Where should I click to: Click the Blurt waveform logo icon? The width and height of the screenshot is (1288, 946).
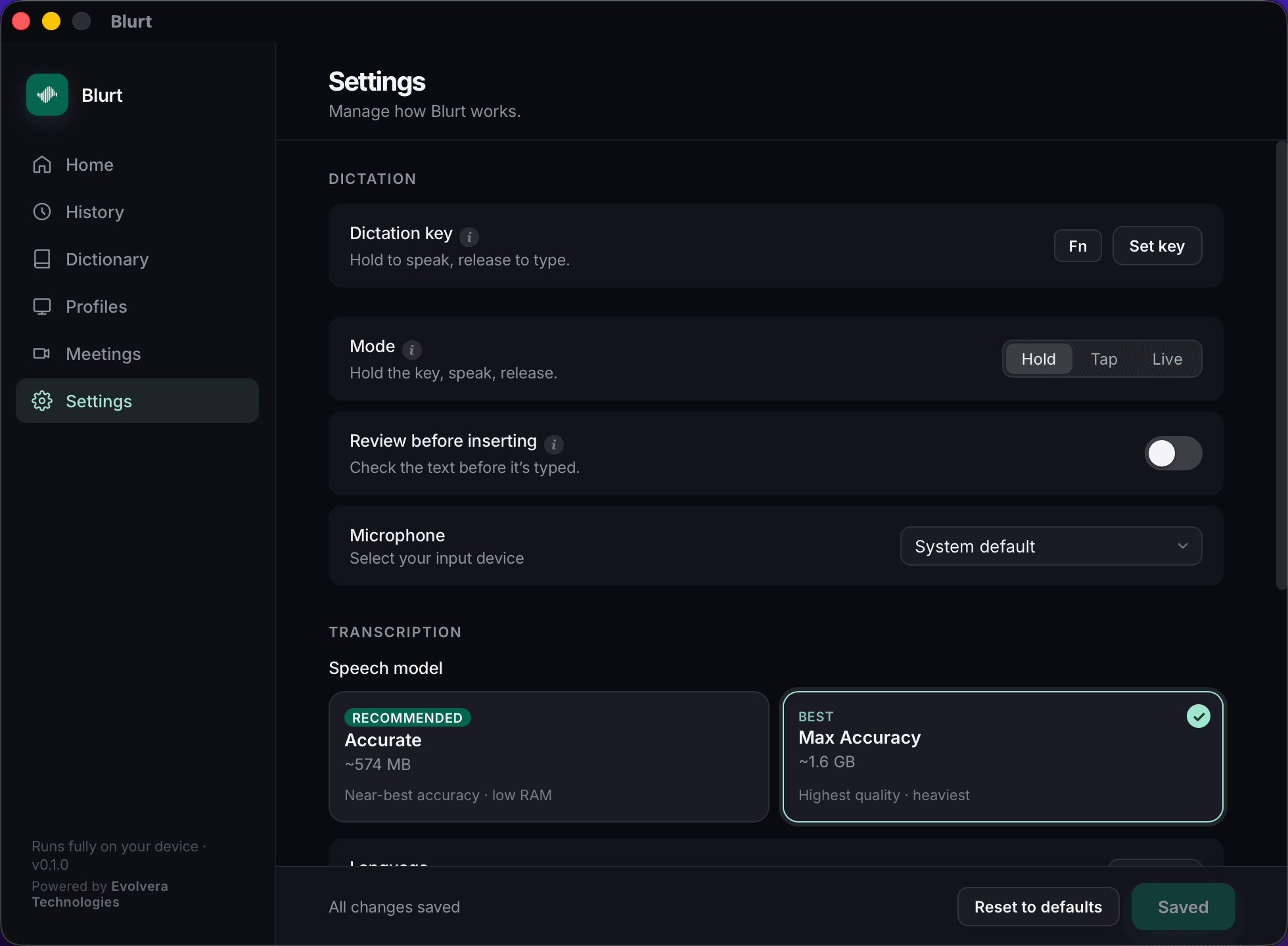click(47, 95)
